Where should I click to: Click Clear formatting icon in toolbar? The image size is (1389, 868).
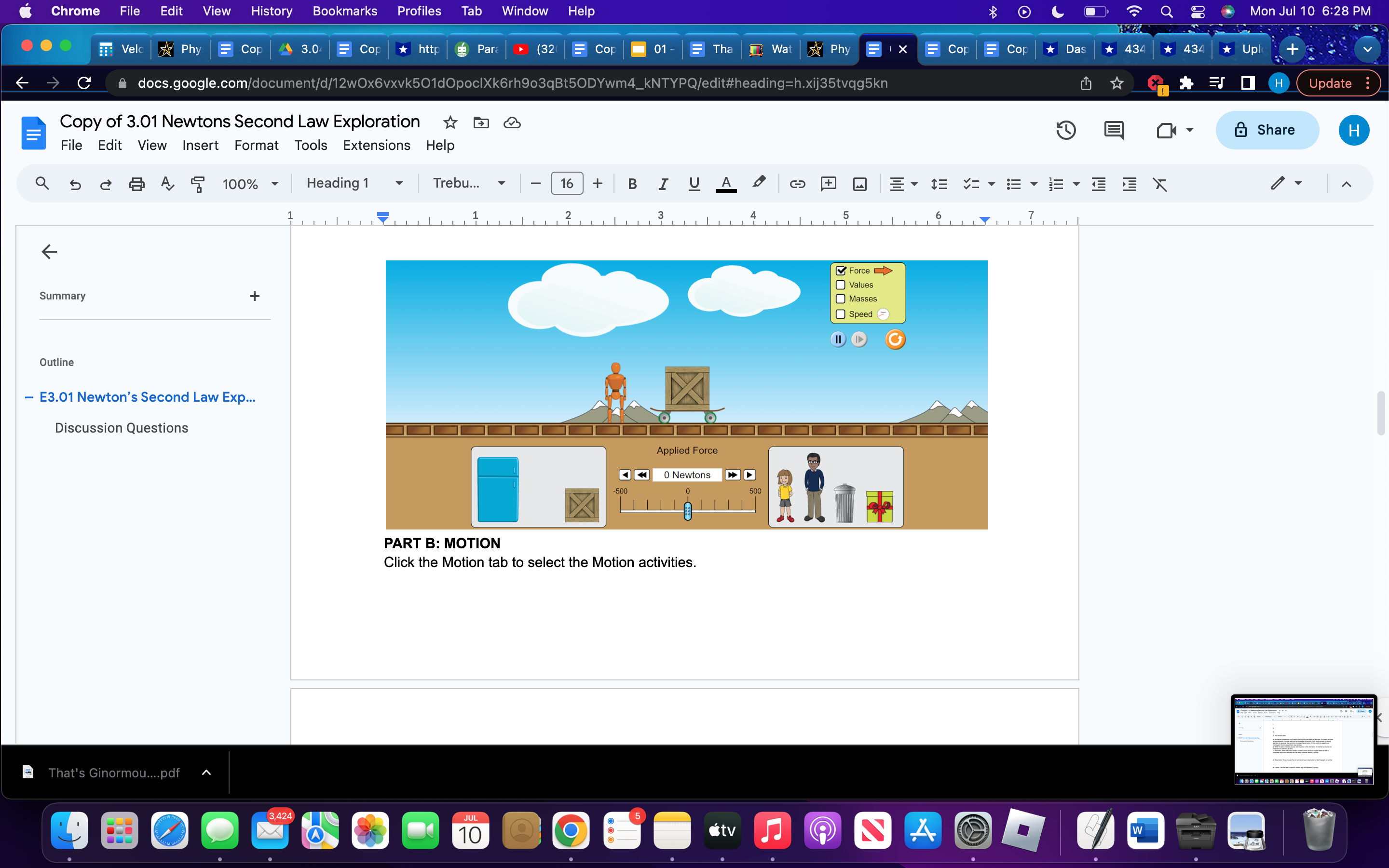[x=1160, y=184]
